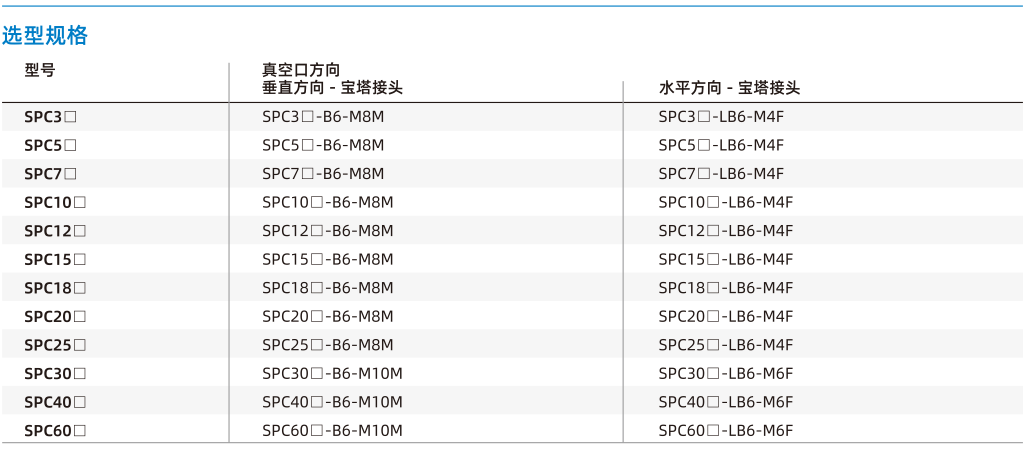Select the 水平方向 - 宝塔接头 column header
This screenshot has width=1025, height=449.
click(x=730, y=88)
